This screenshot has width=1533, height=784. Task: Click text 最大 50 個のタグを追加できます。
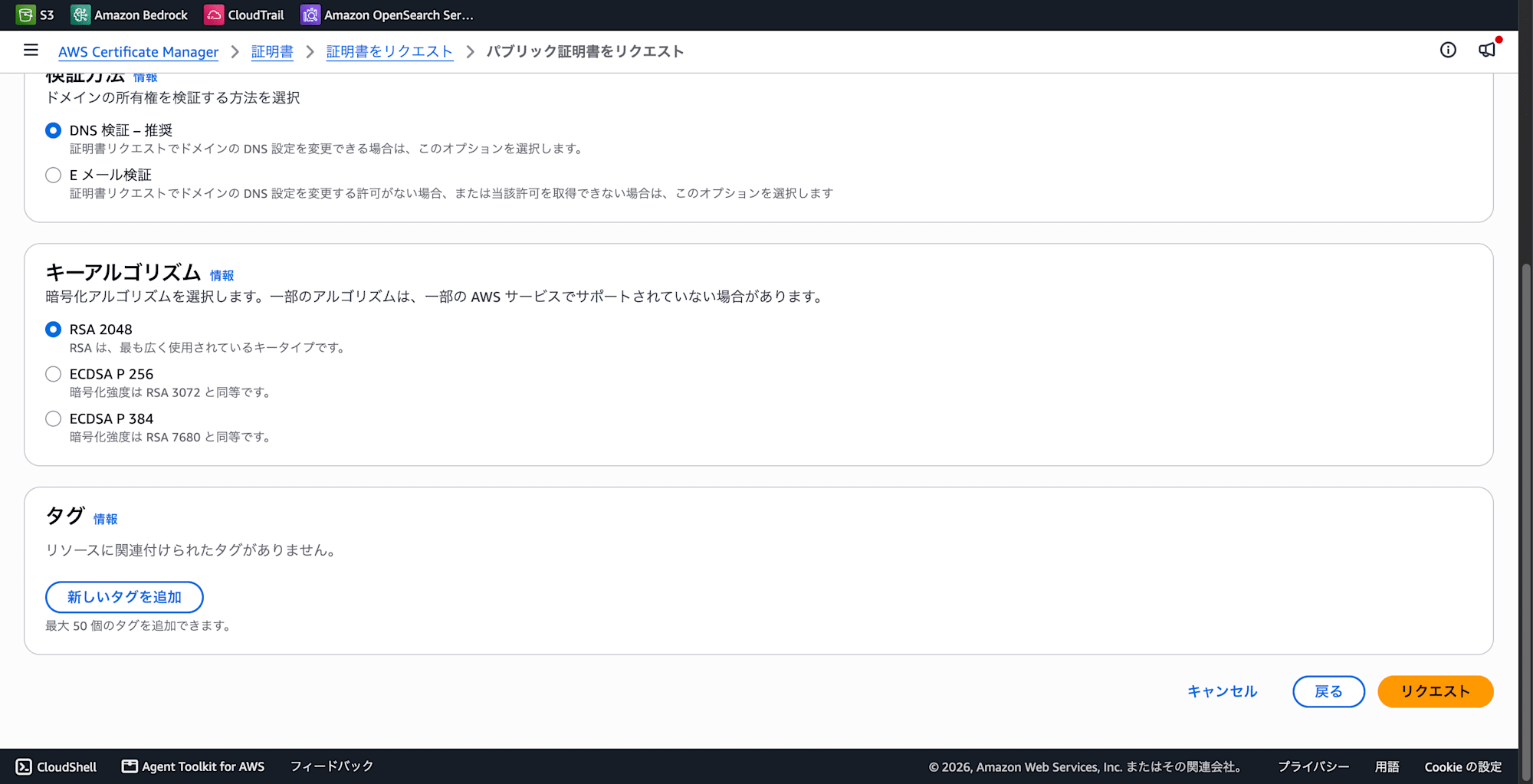pos(140,625)
